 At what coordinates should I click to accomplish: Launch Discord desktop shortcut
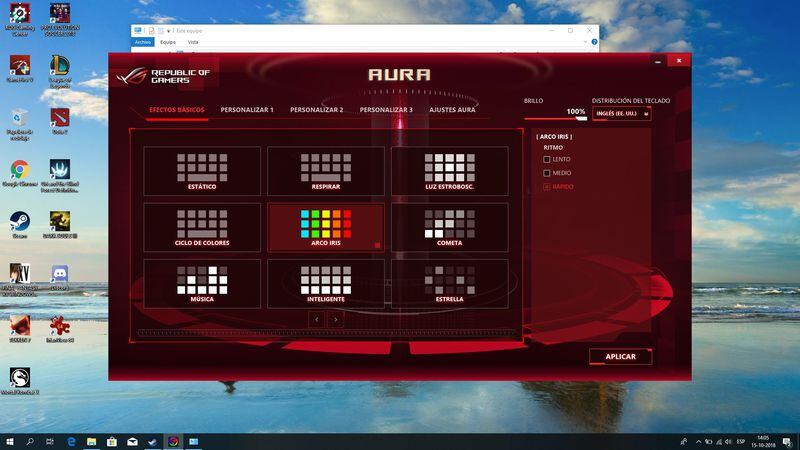click(x=60, y=278)
